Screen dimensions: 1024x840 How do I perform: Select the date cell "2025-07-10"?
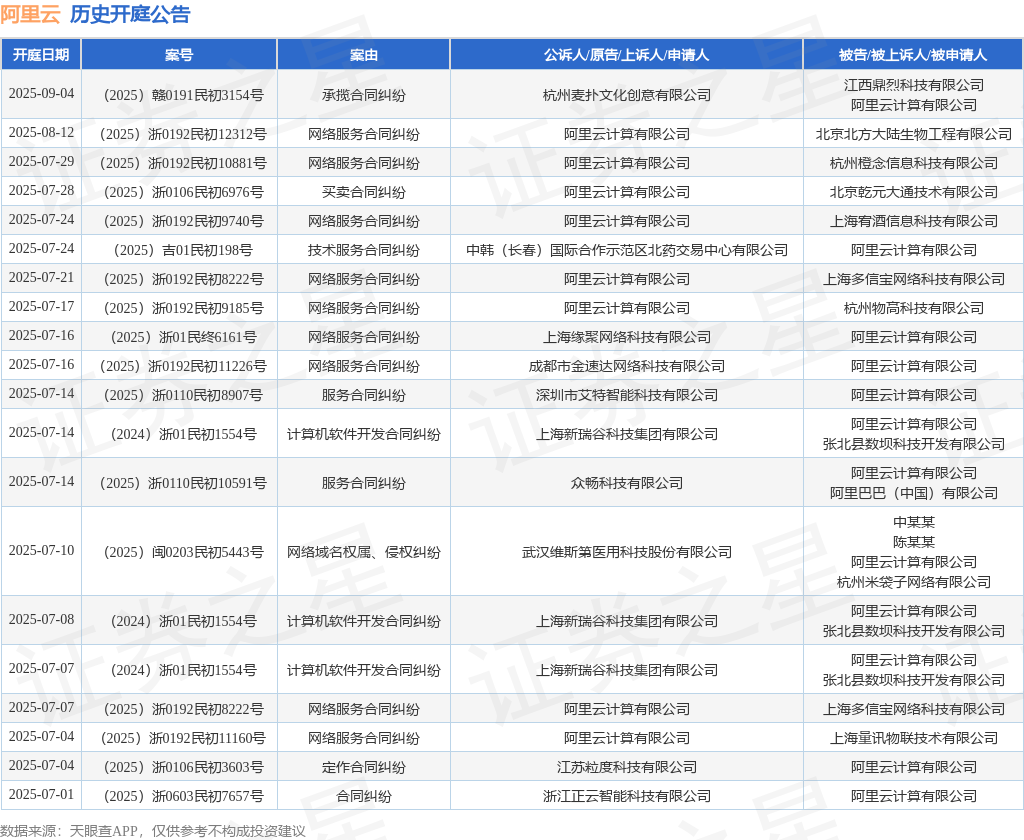(41, 551)
